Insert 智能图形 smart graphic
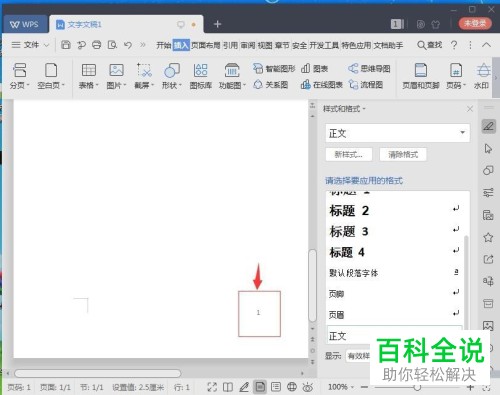 tap(274, 69)
